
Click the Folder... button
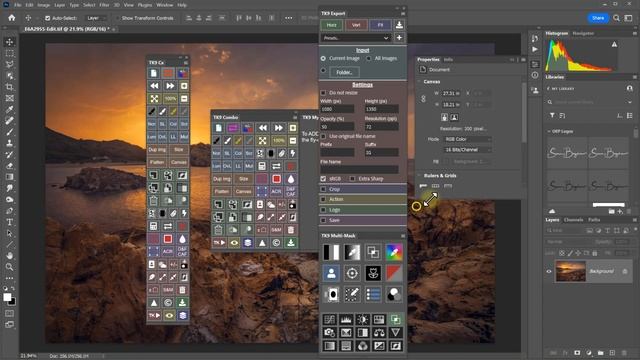click(x=344, y=72)
